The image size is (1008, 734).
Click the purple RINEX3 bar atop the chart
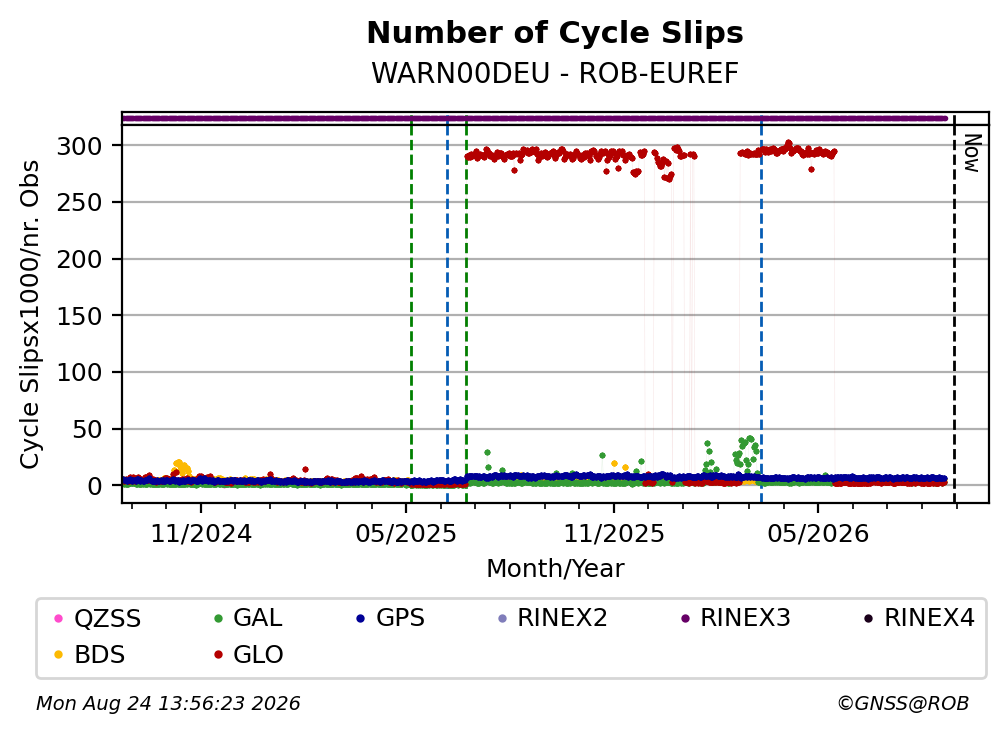coord(535,119)
